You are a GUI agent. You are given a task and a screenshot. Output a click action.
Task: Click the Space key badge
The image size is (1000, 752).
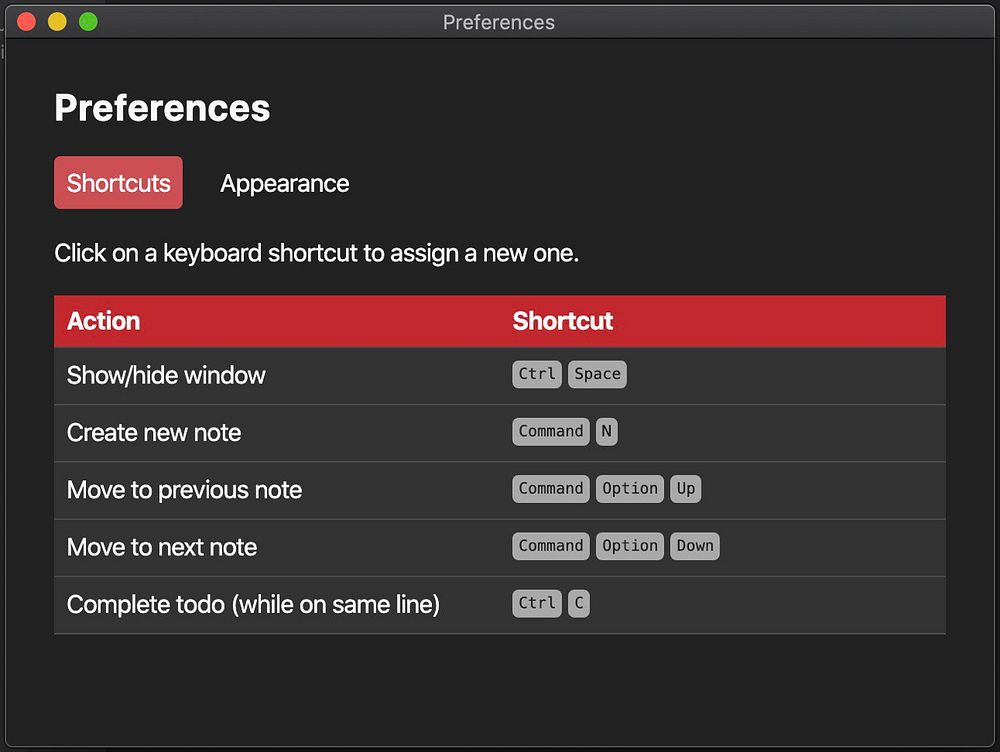coord(597,374)
